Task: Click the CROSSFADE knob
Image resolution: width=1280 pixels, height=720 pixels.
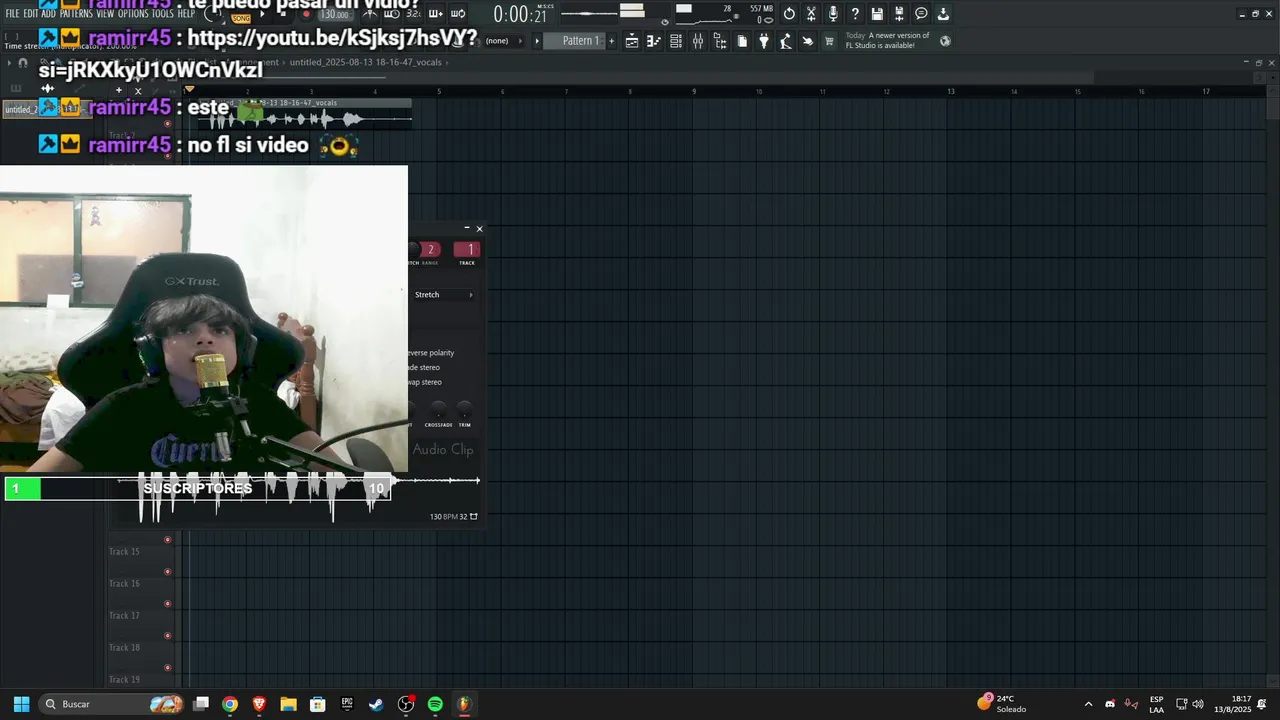Action: click(438, 410)
